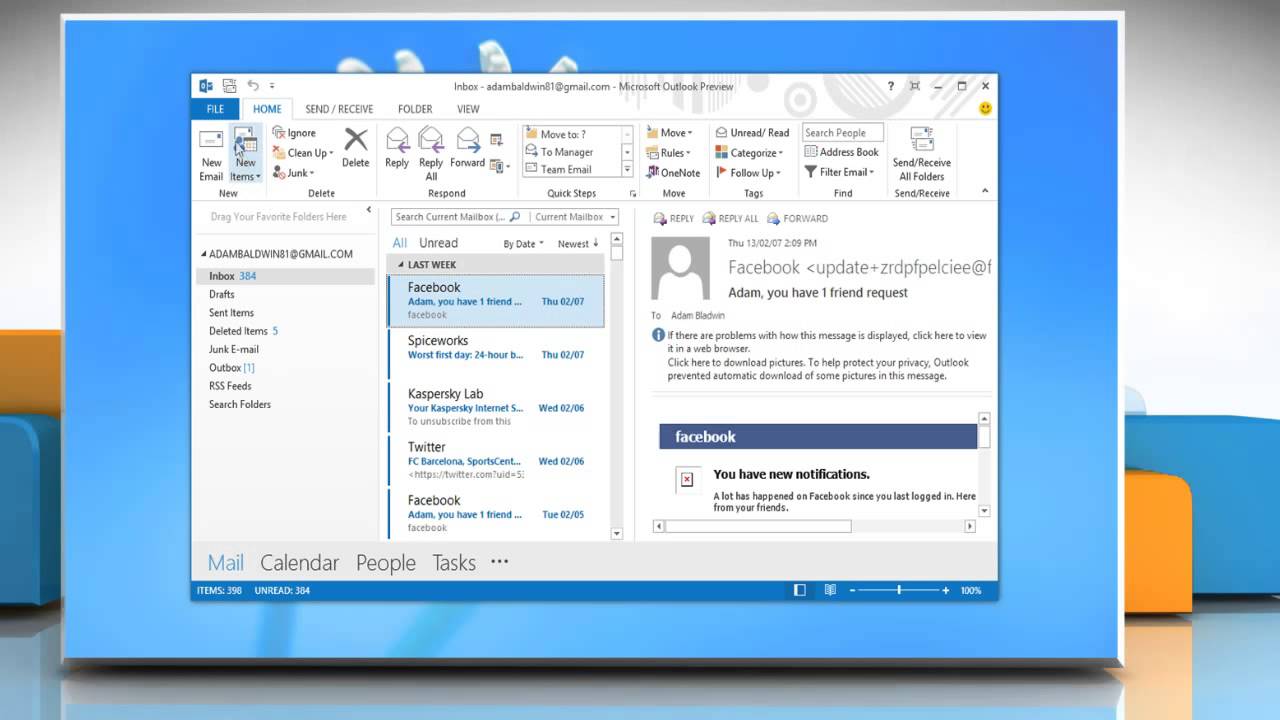Expand the Quick Steps gallery
Viewport: 1280px width, 720px height.
point(627,171)
